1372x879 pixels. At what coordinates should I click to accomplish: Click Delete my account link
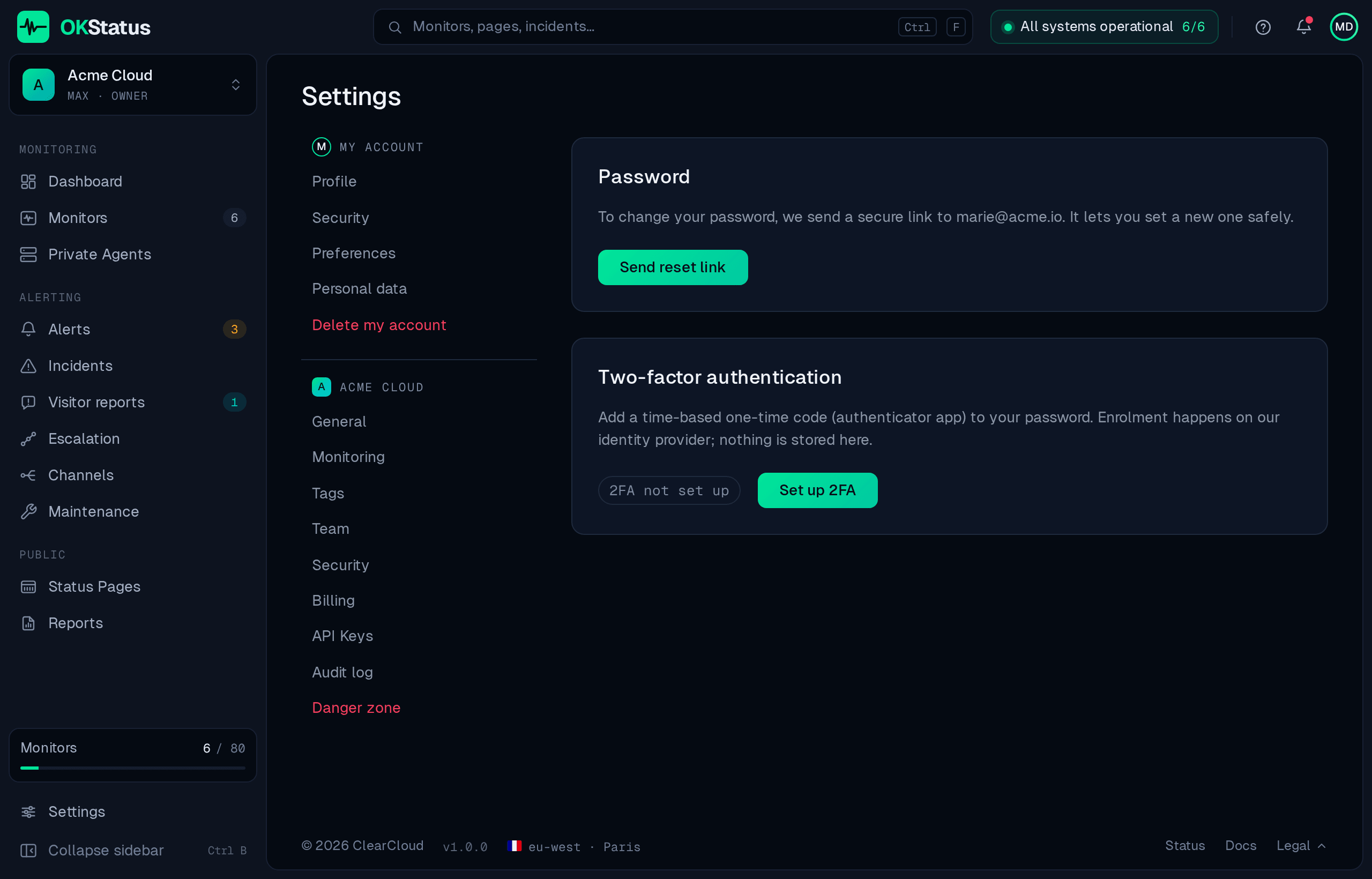[379, 325]
